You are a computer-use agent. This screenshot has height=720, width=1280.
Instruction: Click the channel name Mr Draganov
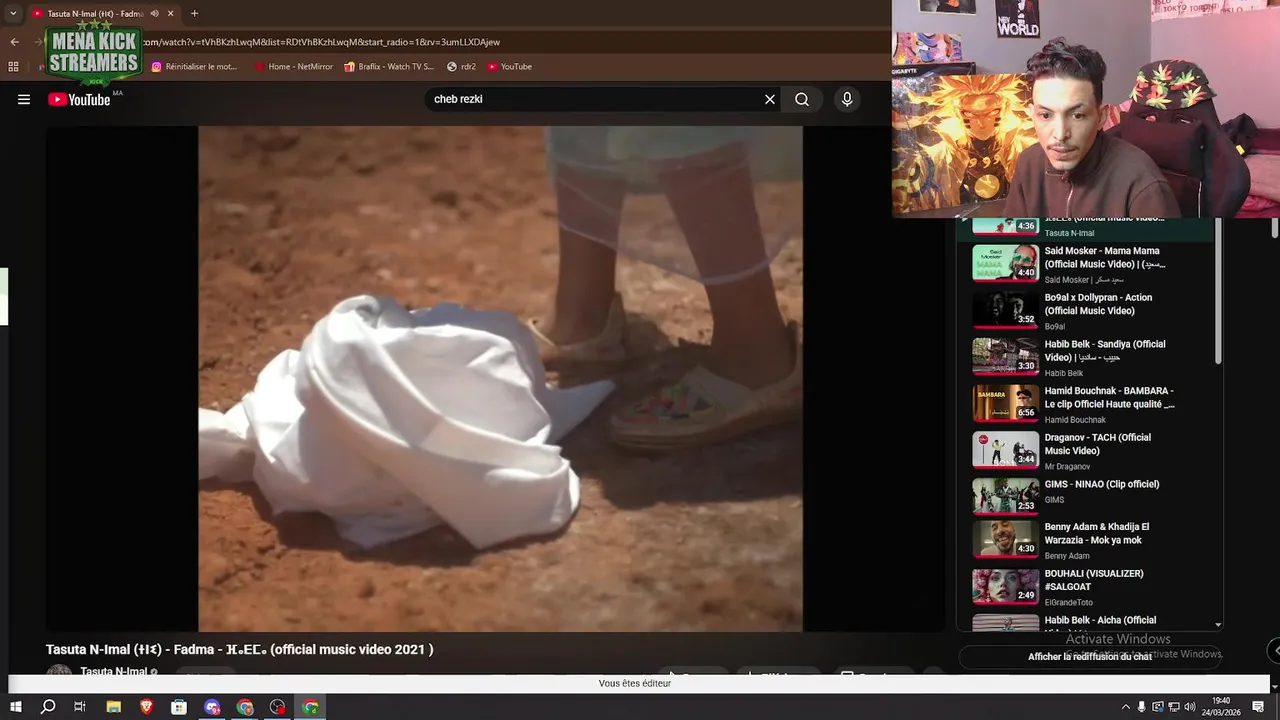click(x=1067, y=467)
